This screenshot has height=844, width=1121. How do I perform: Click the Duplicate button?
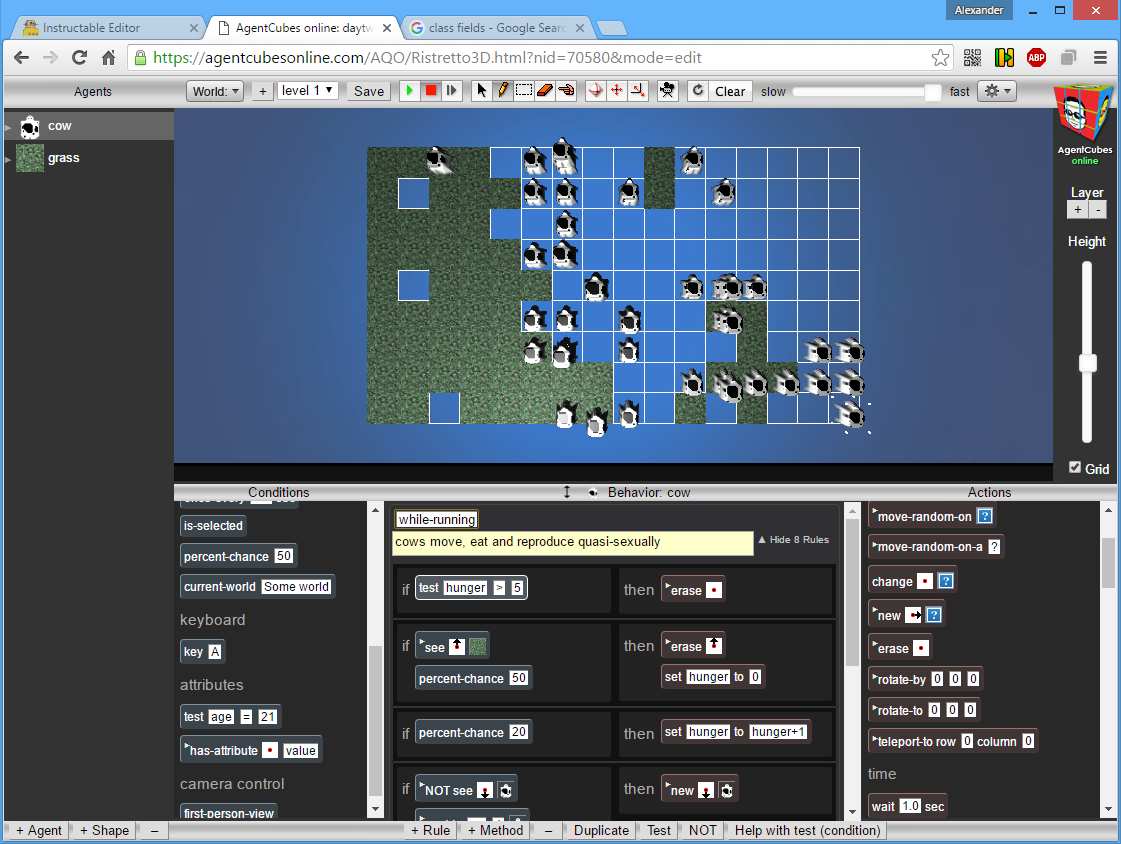tap(601, 830)
